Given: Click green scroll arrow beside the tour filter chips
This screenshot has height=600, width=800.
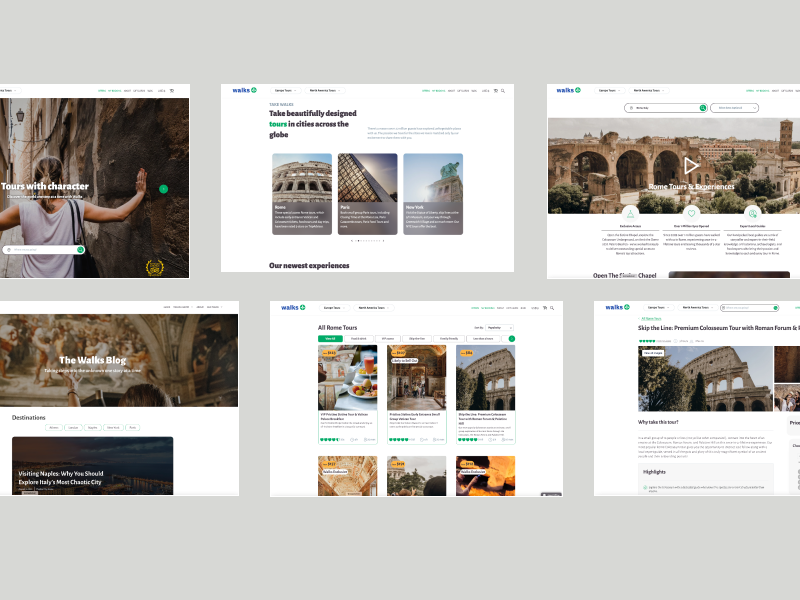Looking at the screenshot, I should pos(512,339).
